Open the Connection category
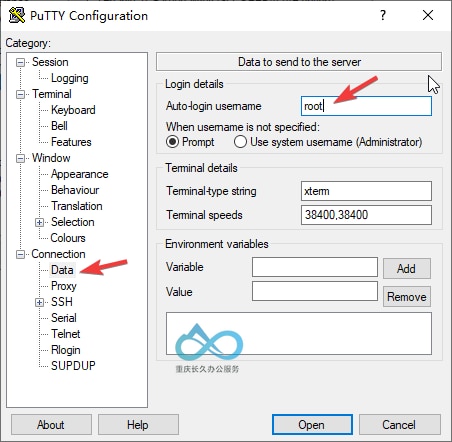Screen dimensions: 452x442 click(58, 254)
